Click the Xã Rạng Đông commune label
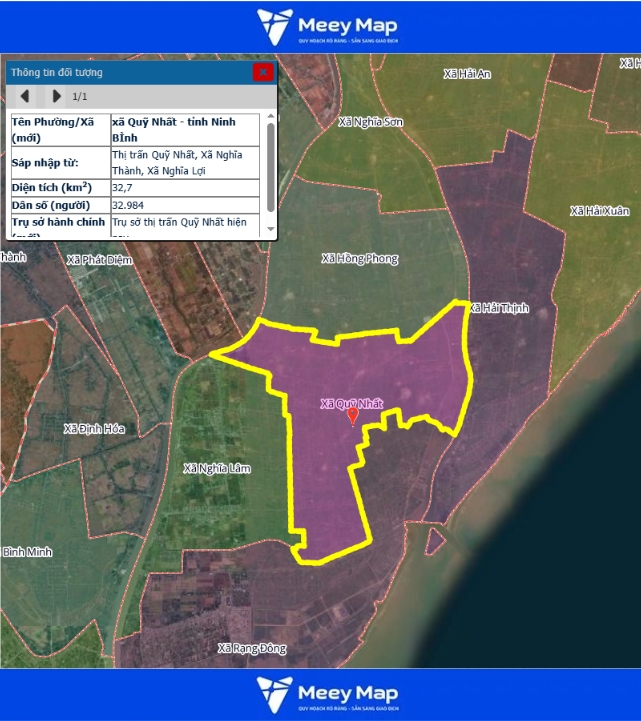This screenshot has width=641, height=721. (x=251, y=649)
